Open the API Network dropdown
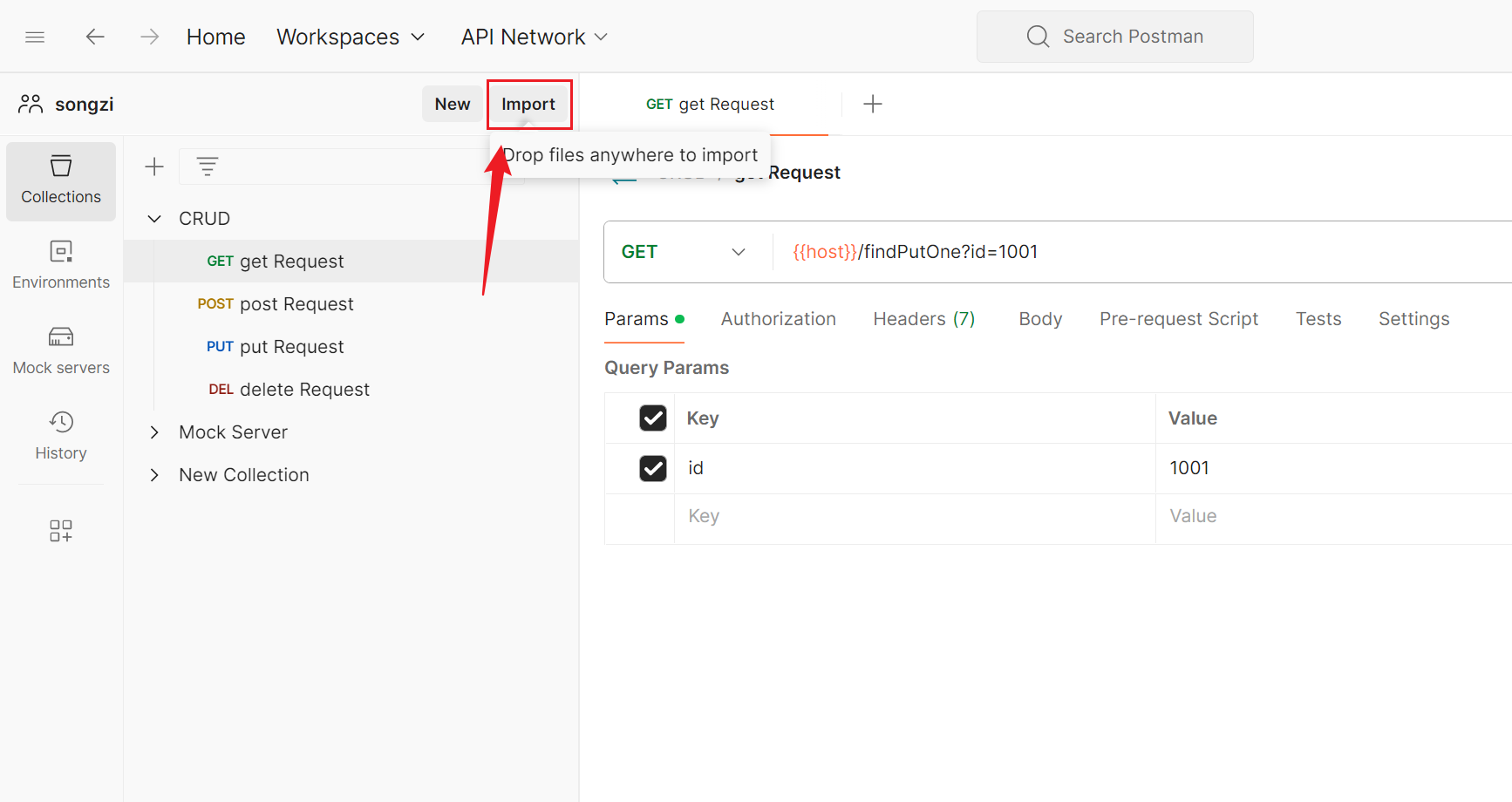The height and width of the screenshot is (802, 1512). (x=535, y=37)
